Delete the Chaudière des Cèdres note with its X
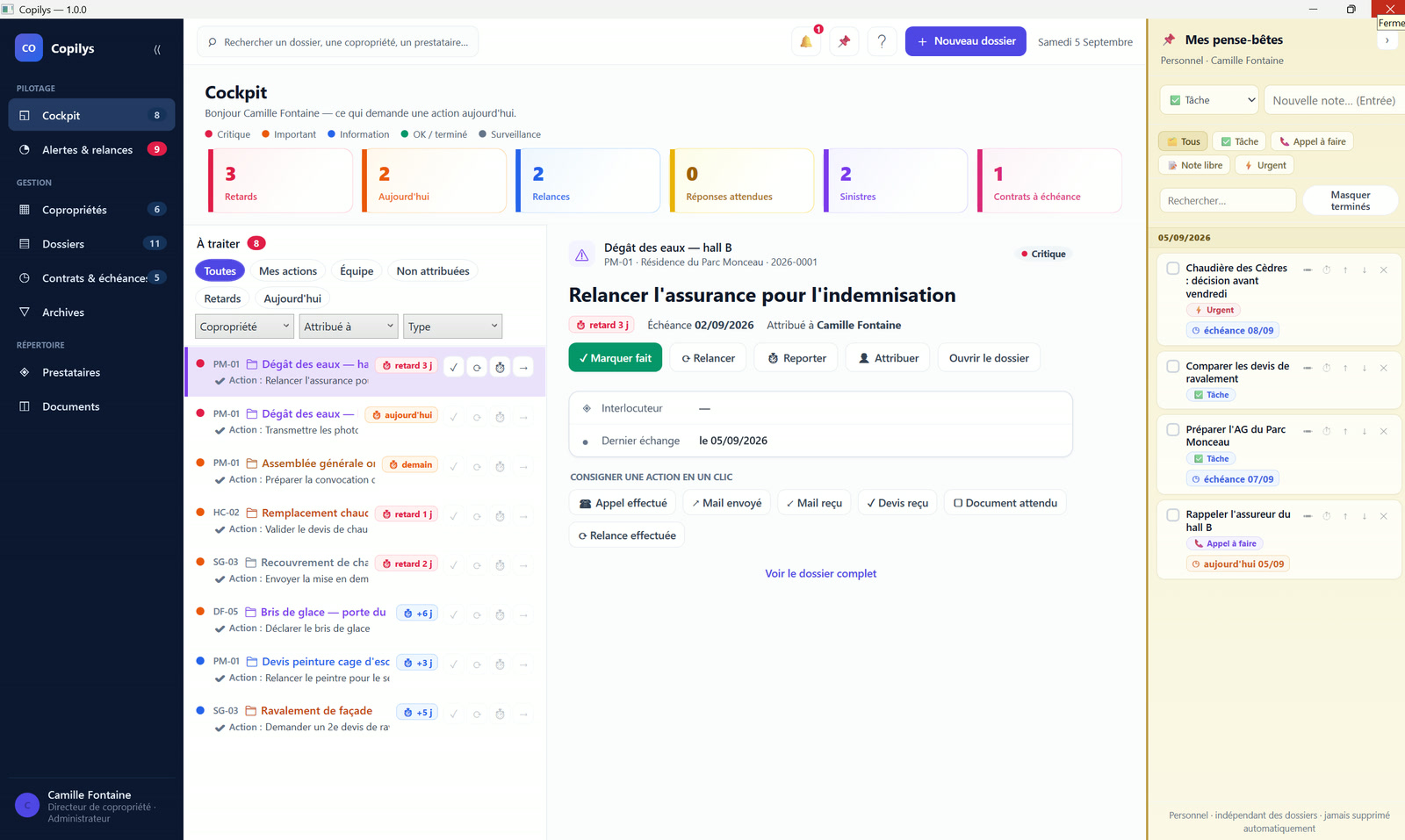The width and height of the screenshot is (1405, 840). [1384, 269]
